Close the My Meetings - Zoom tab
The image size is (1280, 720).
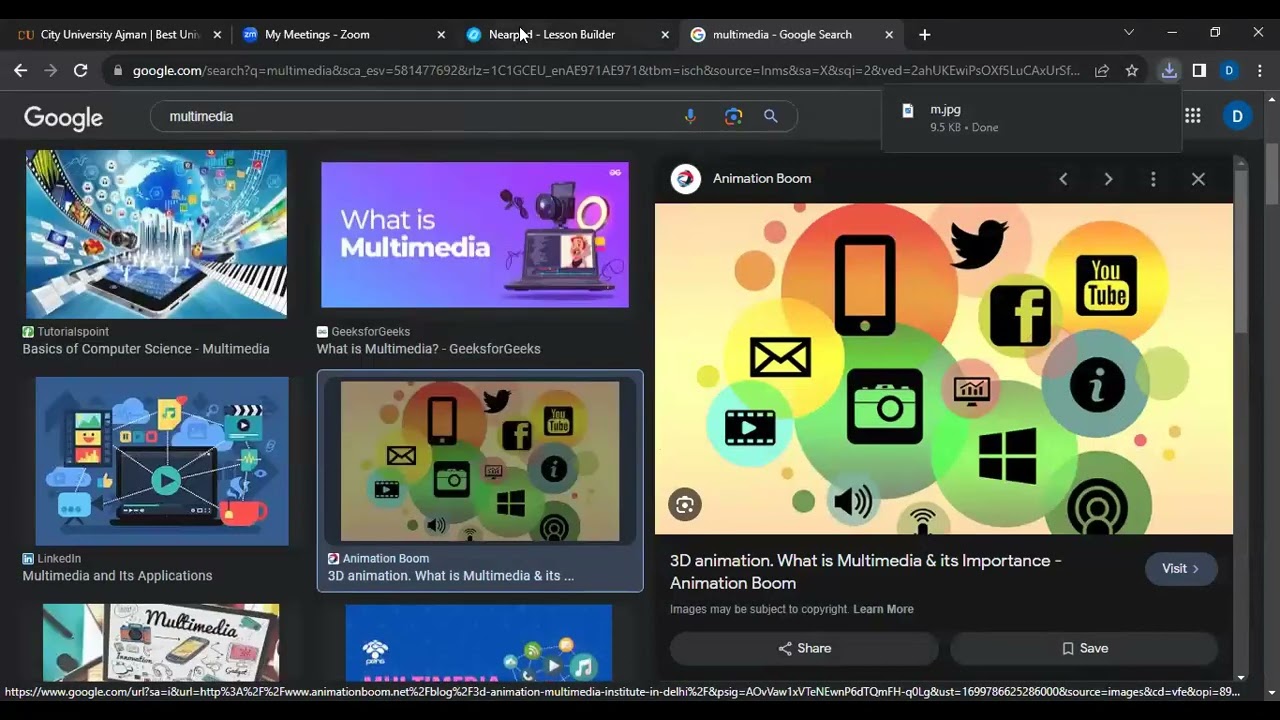441,34
